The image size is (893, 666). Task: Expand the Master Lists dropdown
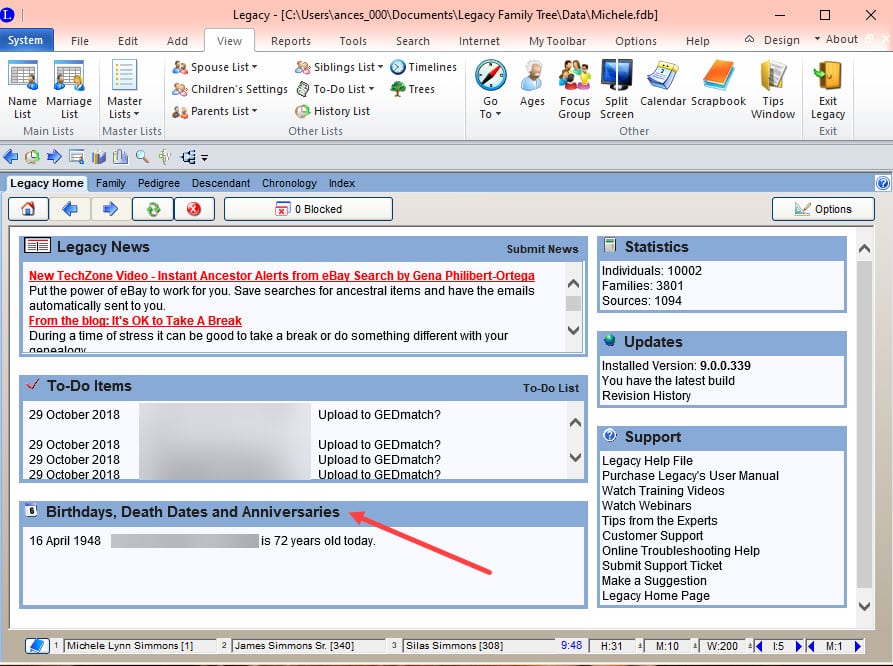click(x=125, y=89)
